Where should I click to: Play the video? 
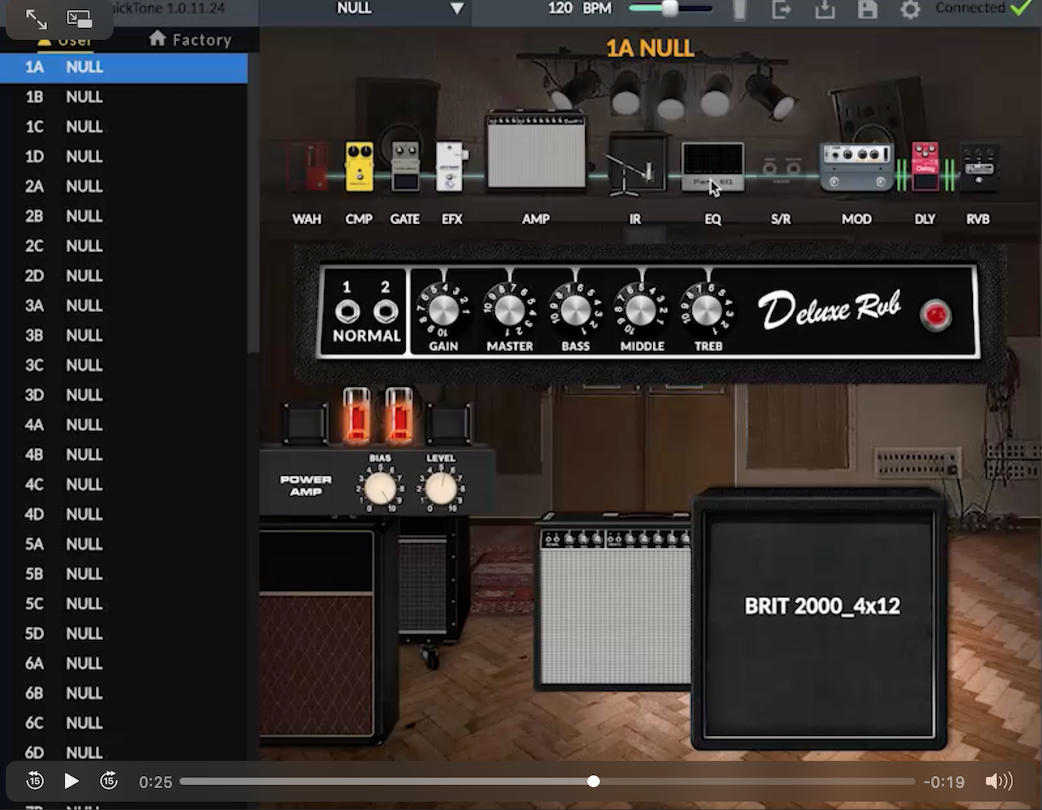tap(71, 781)
